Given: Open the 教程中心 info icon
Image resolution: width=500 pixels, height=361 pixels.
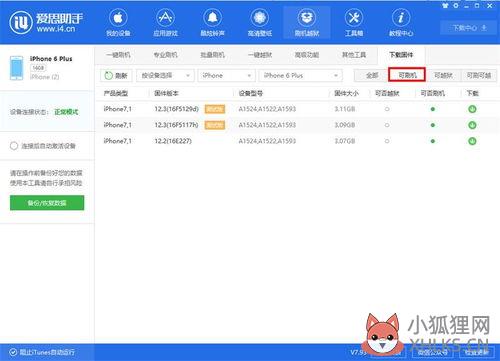Looking at the screenshot, I should (x=401, y=18).
